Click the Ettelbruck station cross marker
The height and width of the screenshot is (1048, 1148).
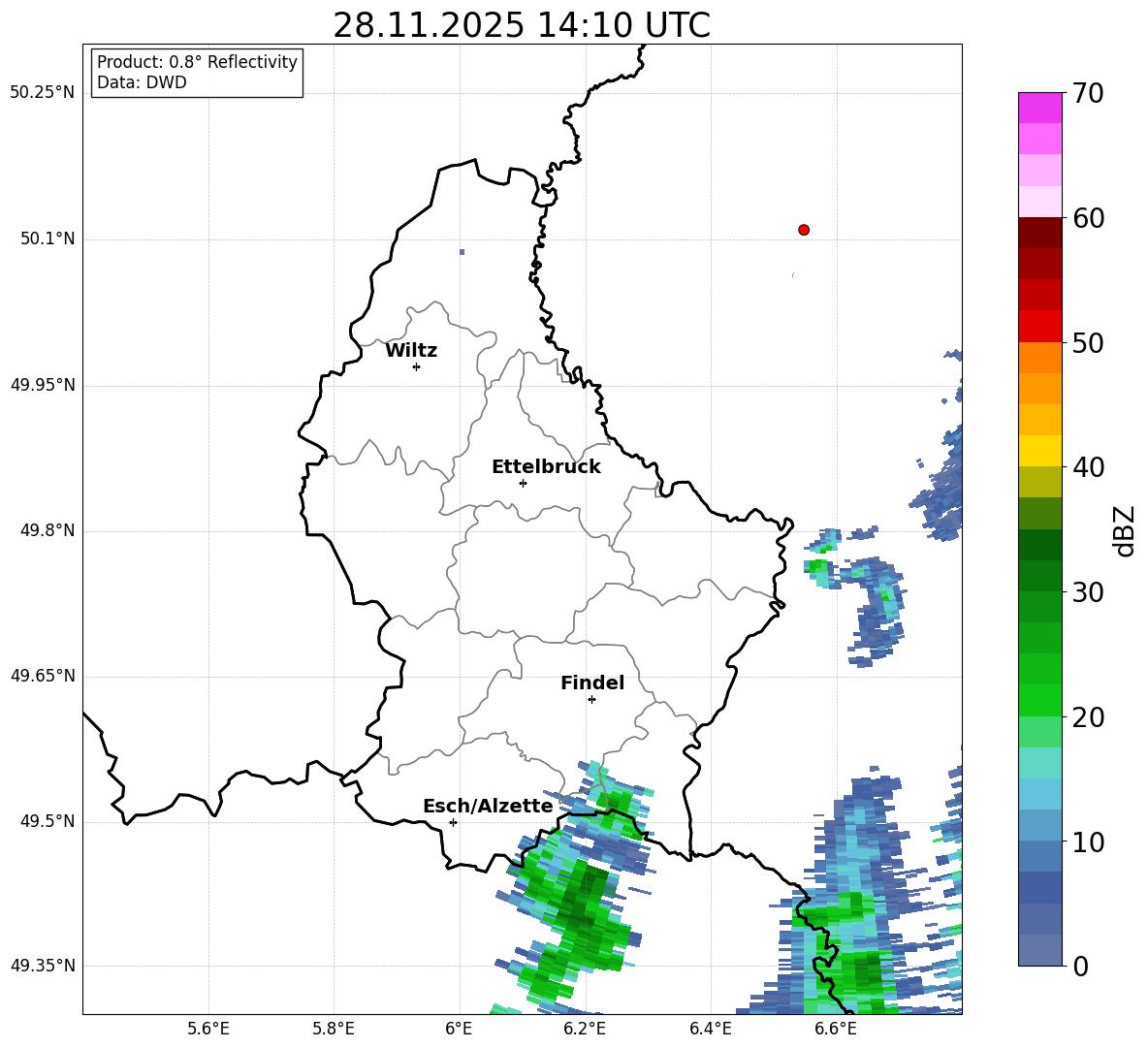523,483
